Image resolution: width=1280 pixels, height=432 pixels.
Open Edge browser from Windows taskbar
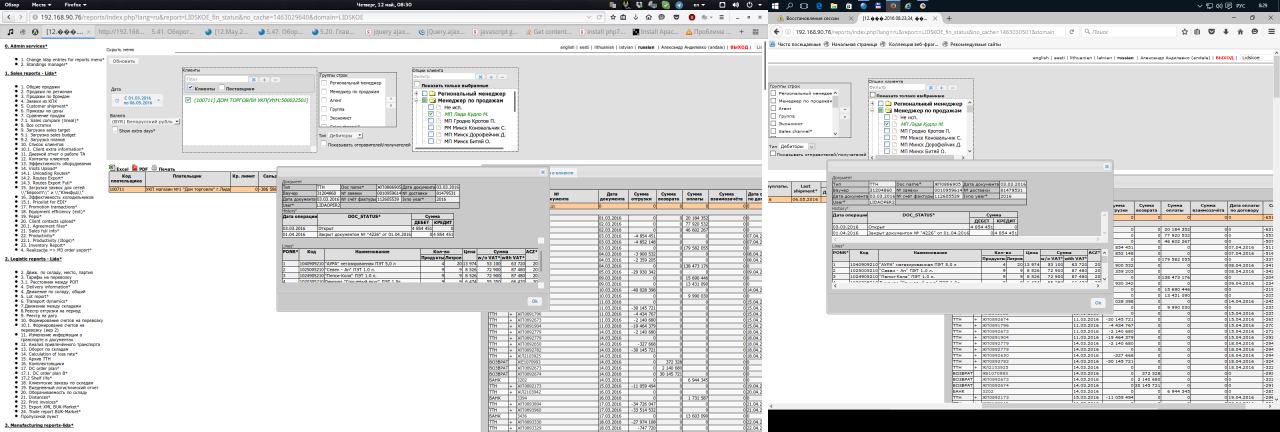(x=819, y=6)
